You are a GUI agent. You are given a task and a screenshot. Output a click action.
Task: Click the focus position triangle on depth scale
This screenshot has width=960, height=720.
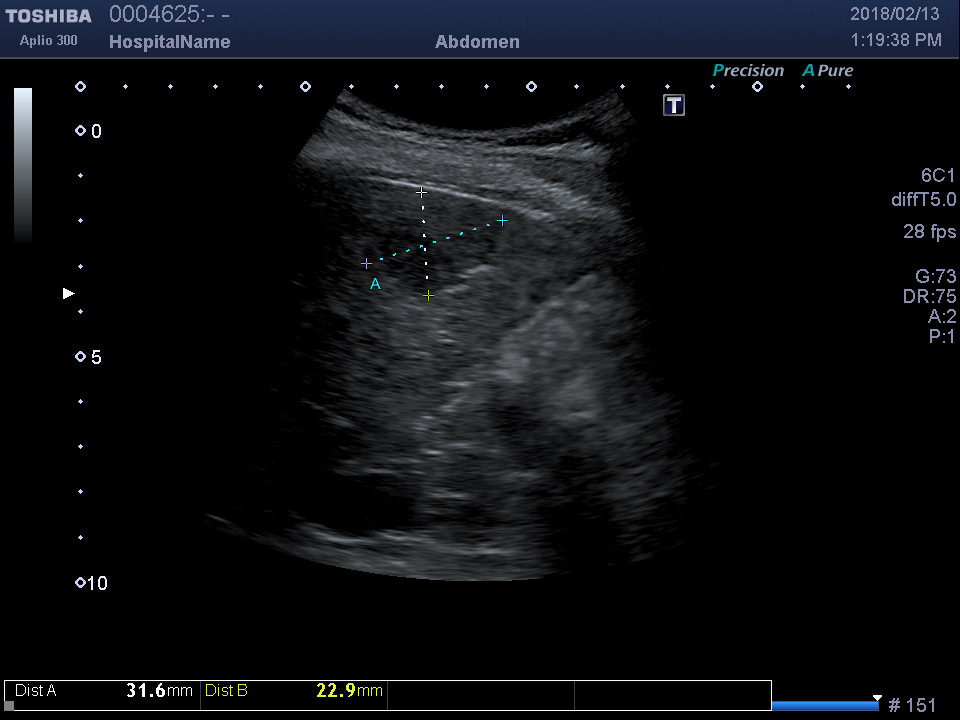pyautogui.click(x=68, y=293)
